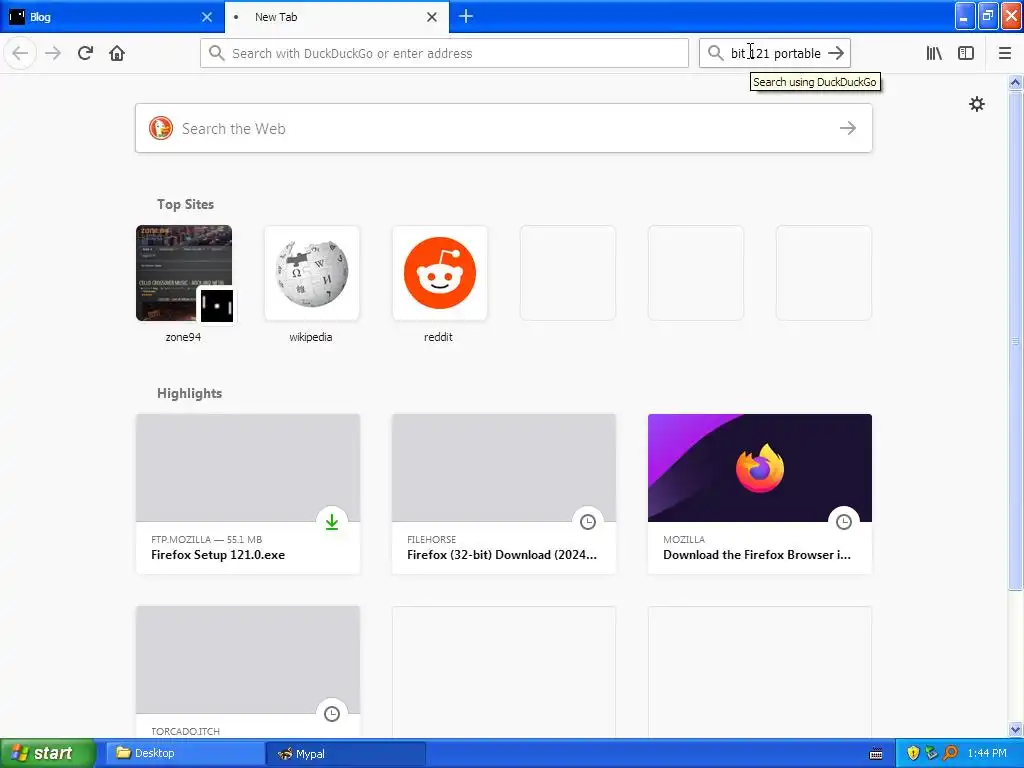Click the page scrollbar up arrow
This screenshot has height=768, width=1024.
1015,82
